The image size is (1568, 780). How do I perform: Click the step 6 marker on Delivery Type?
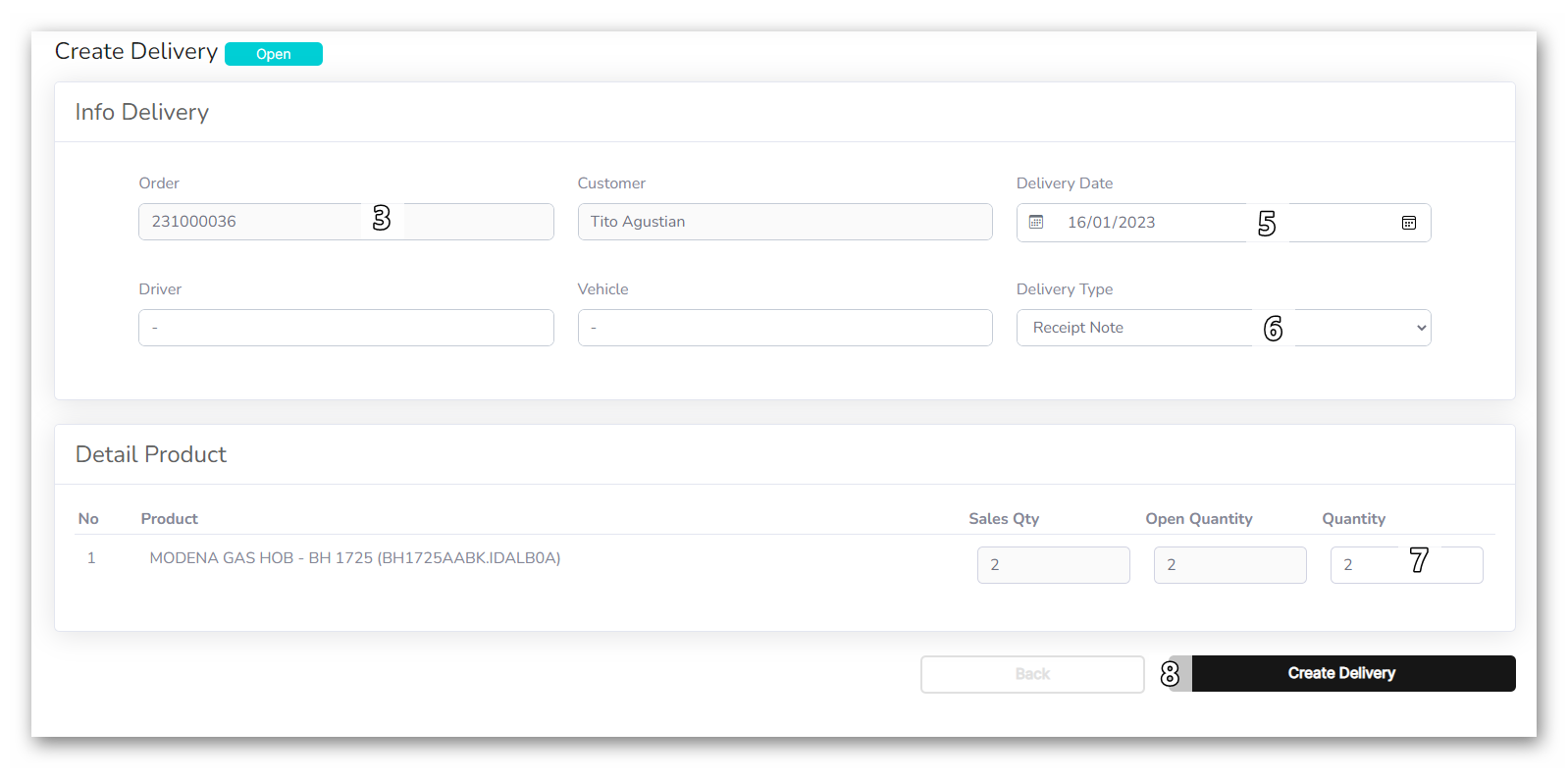click(x=1273, y=328)
